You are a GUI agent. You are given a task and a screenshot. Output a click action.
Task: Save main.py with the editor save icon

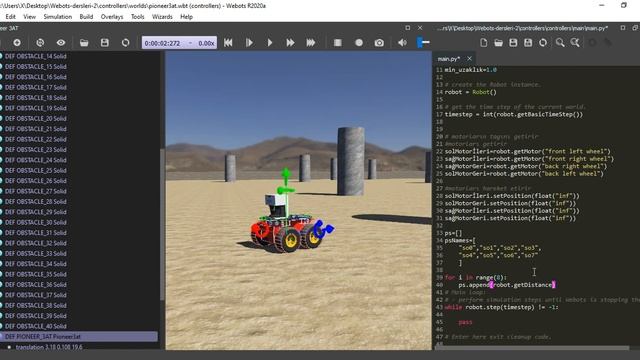coord(513,42)
